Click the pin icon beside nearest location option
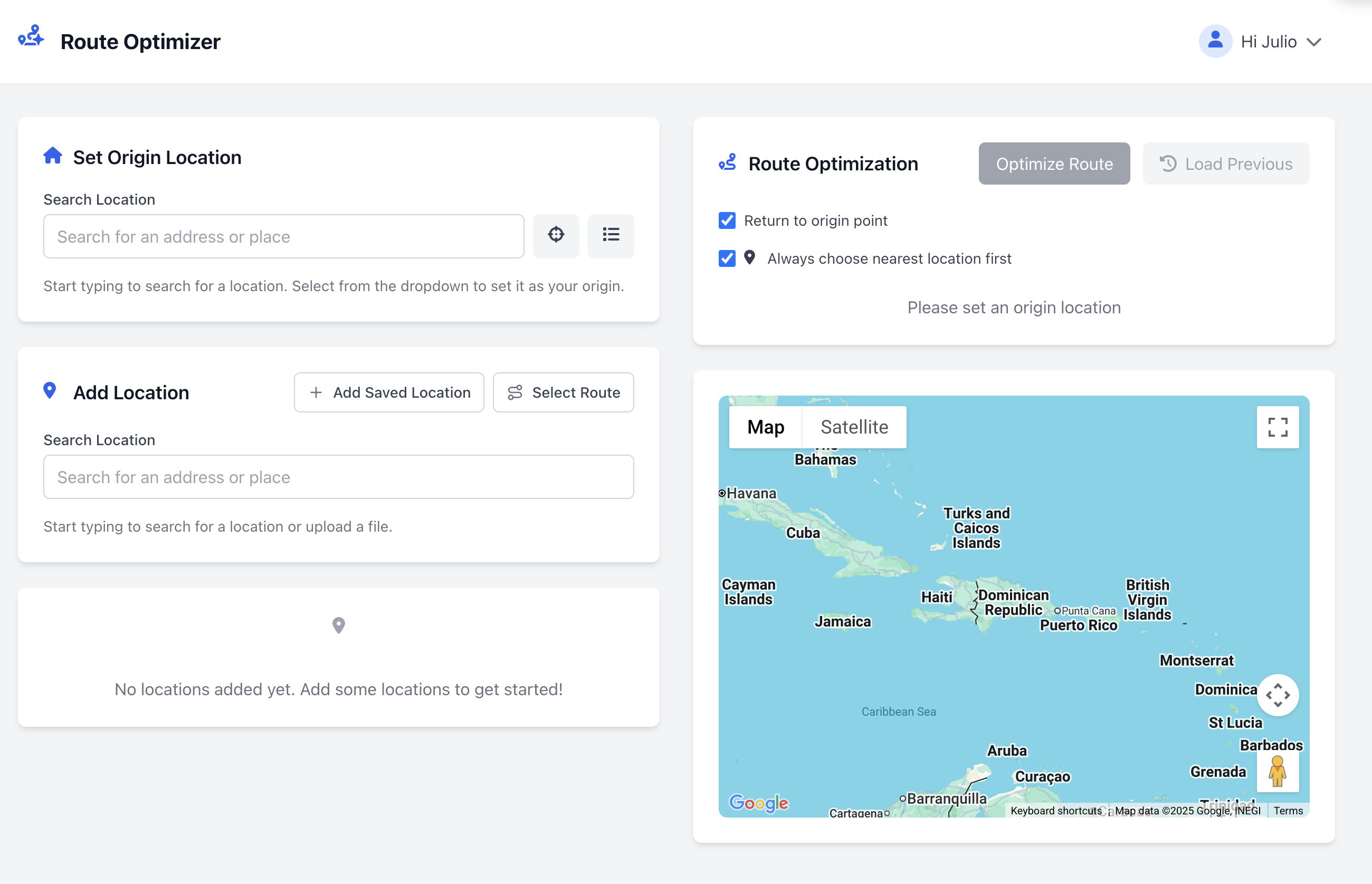The height and width of the screenshot is (884, 1372). [749, 257]
